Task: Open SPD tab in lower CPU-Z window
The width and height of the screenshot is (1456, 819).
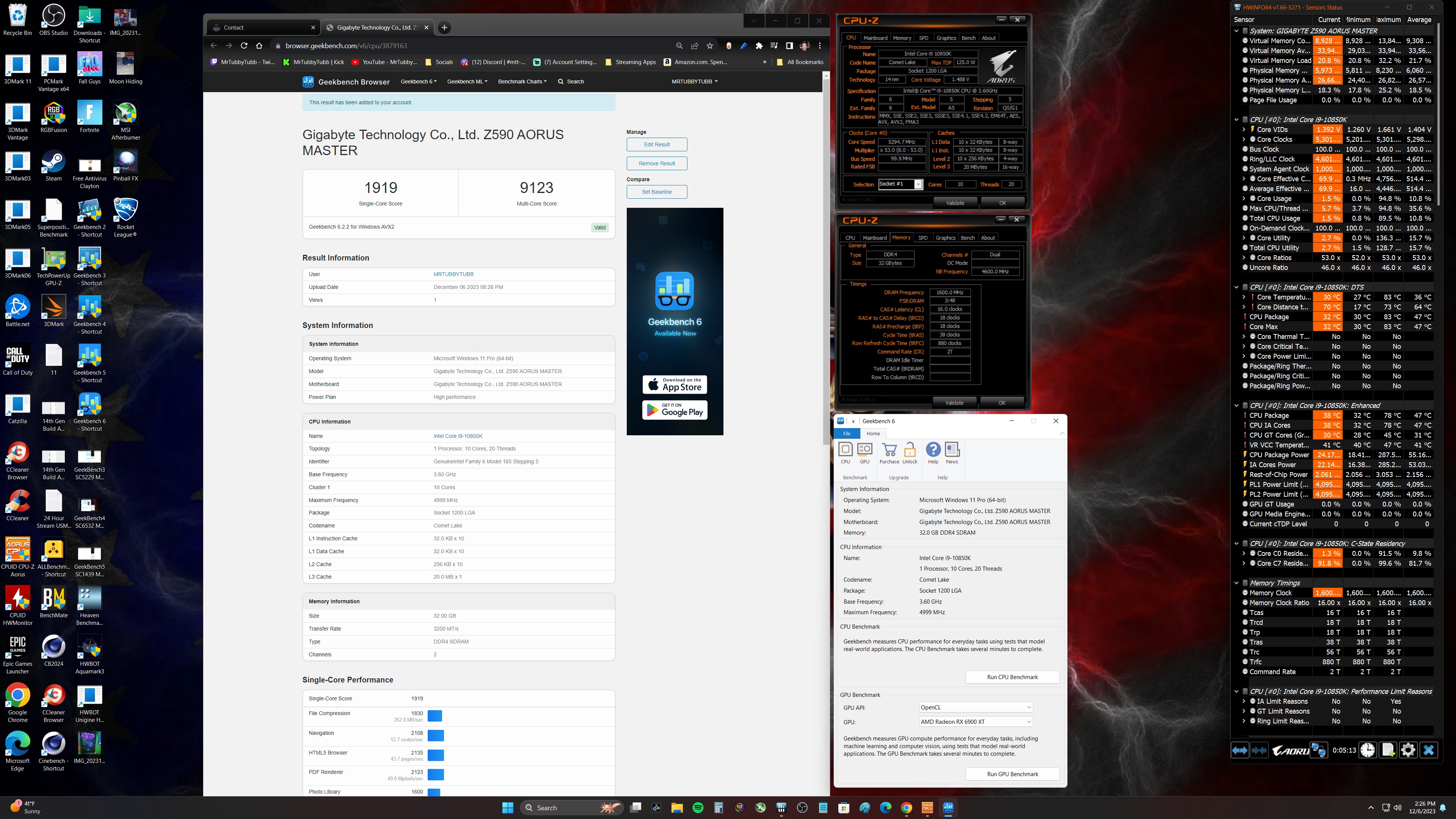Action: (x=923, y=238)
